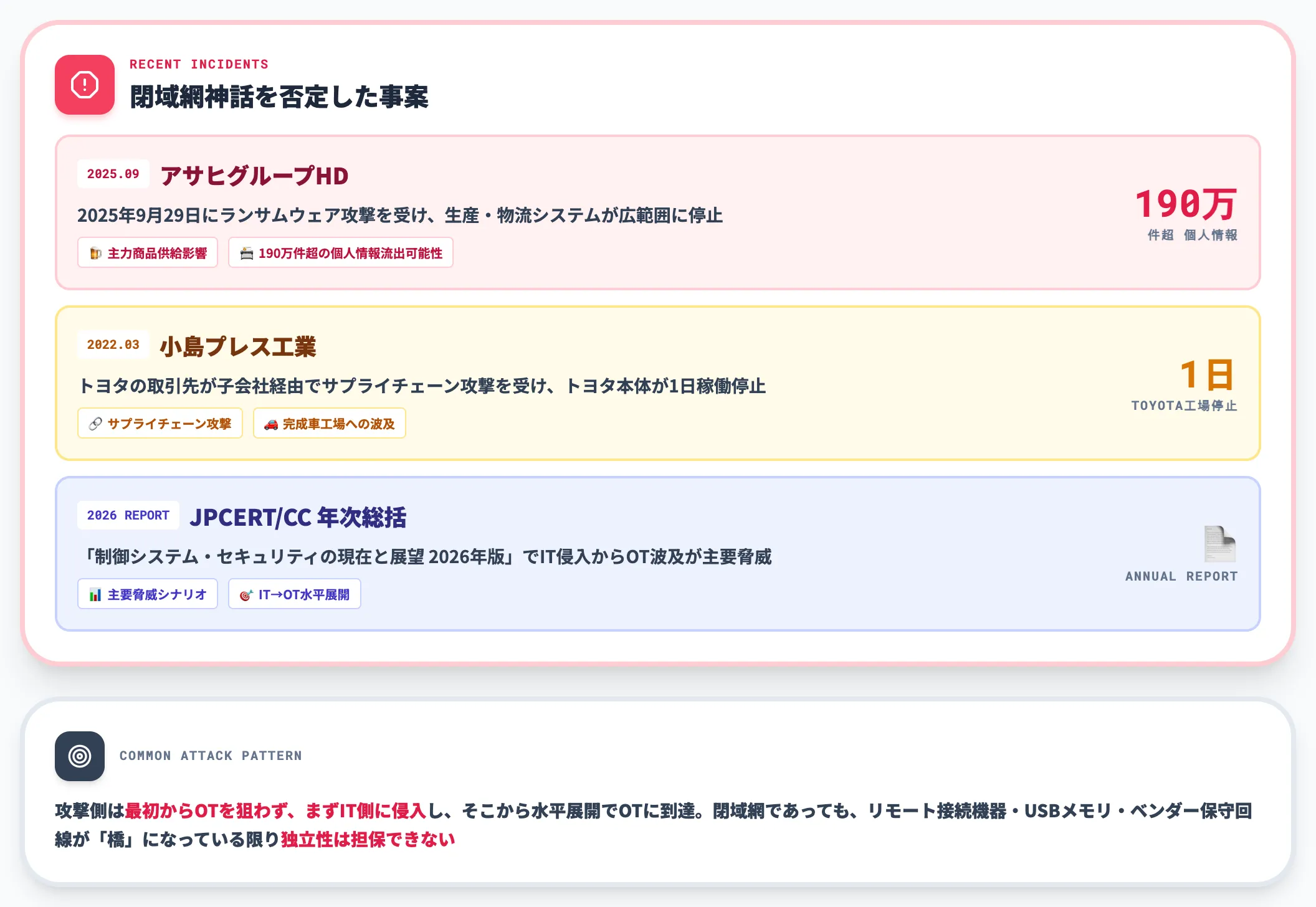
Task: Click the beer mug icon in 主力商品供給影響 tag
Action: click(95, 254)
